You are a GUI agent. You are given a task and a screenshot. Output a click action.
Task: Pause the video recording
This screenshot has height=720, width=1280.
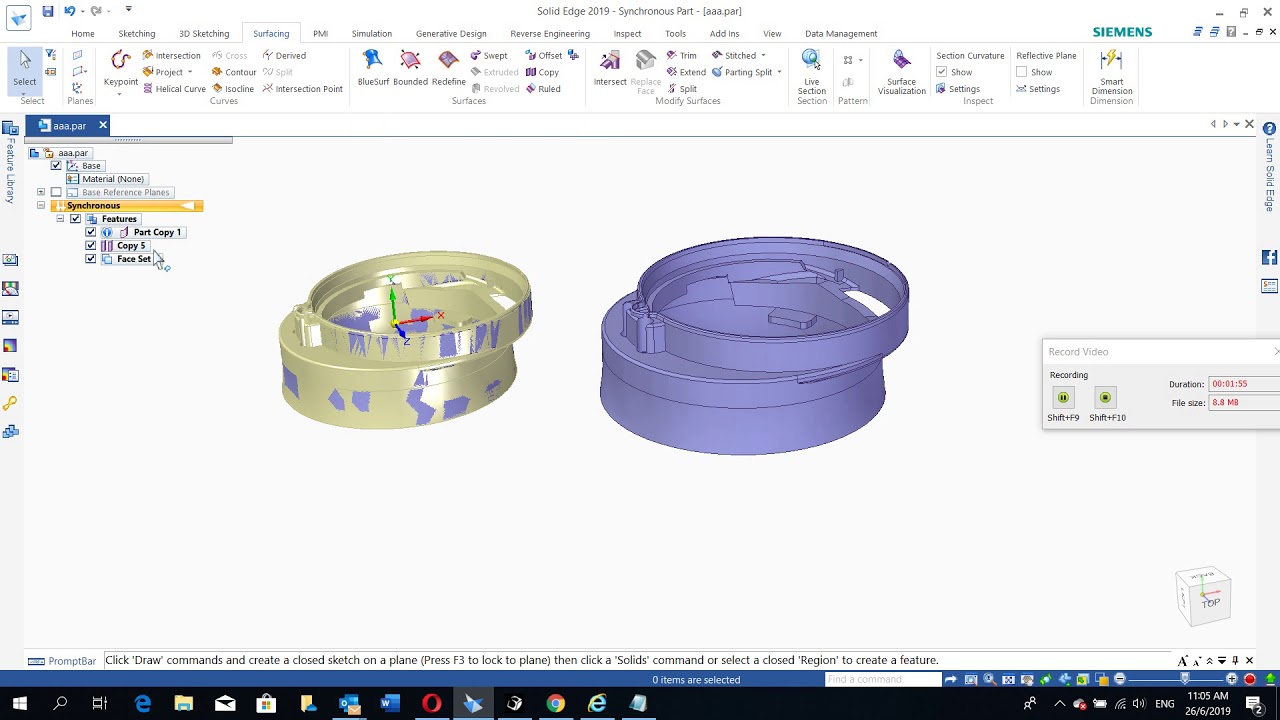pos(1063,397)
